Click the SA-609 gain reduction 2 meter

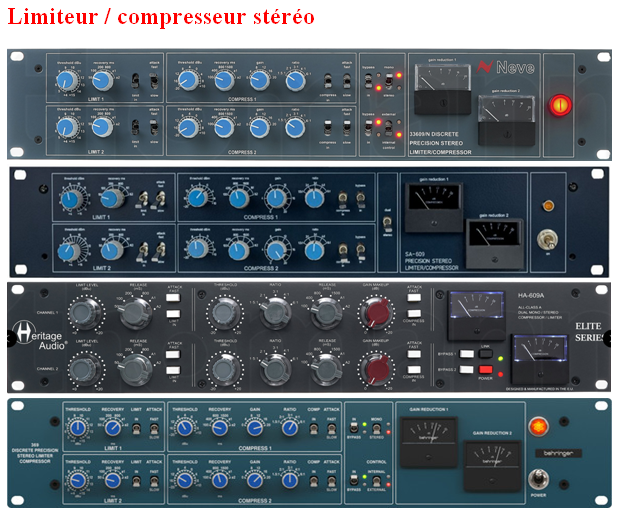pos(493,238)
